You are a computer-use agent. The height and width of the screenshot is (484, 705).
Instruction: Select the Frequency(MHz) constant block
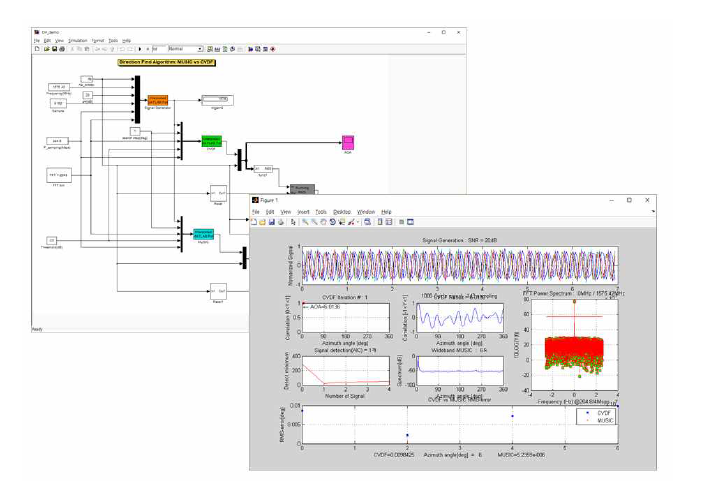pos(59,87)
